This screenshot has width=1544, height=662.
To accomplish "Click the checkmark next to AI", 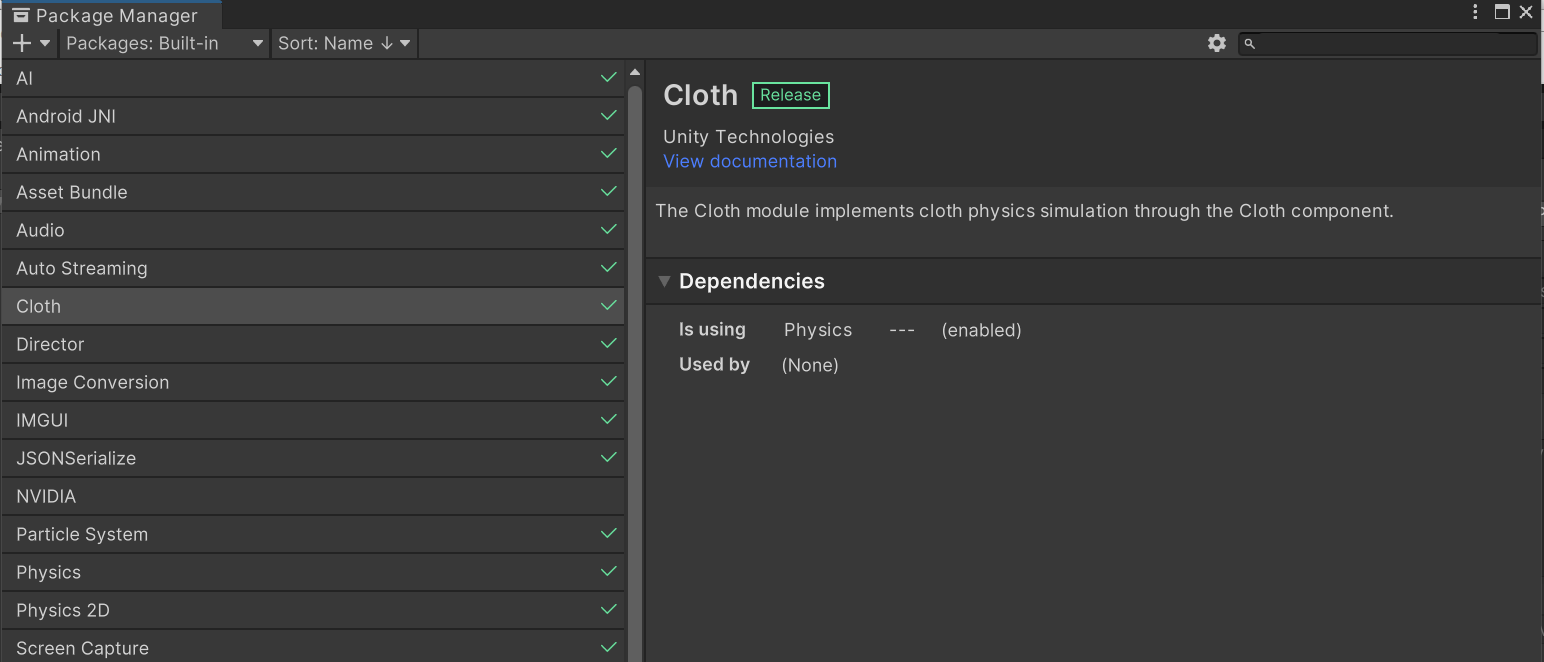I will (608, 78).
